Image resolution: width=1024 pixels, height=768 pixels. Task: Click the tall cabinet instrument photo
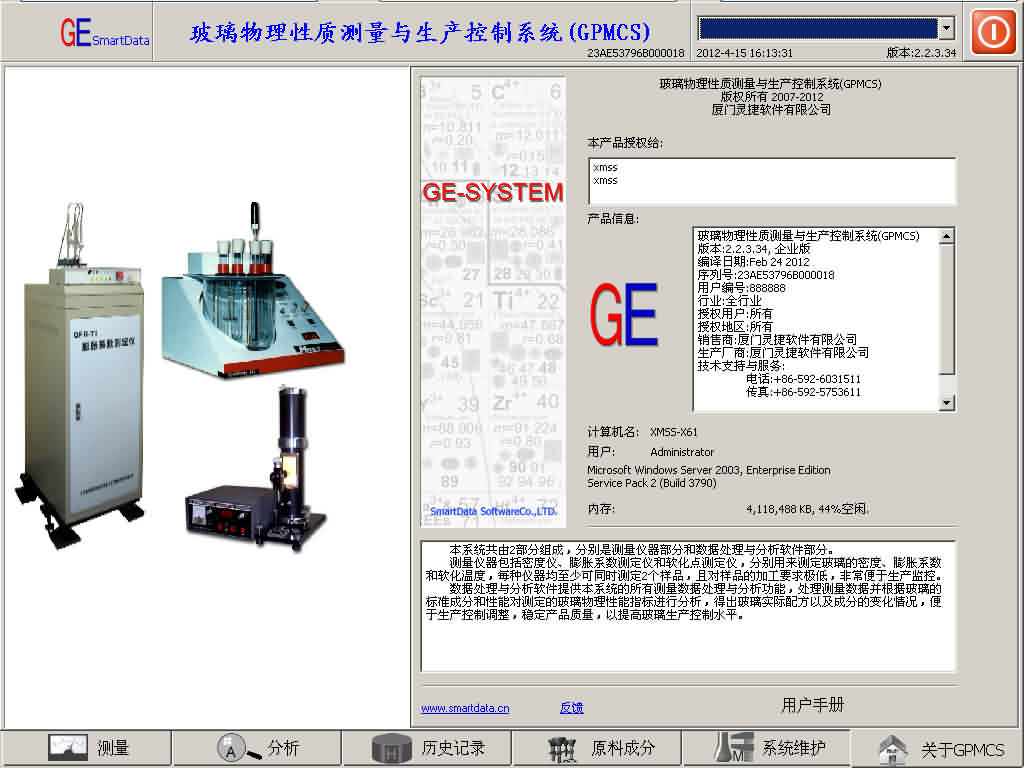coord(80,376)
